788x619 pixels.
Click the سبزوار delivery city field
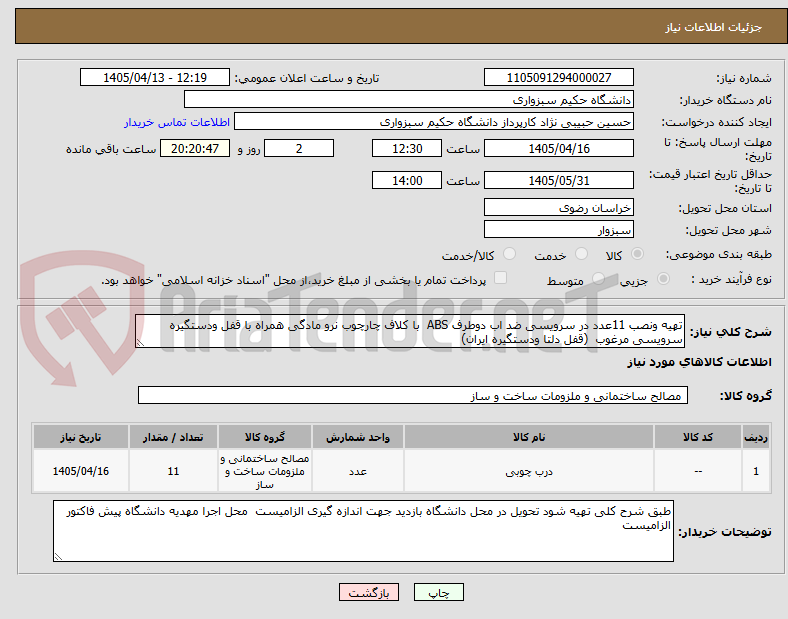click(x=558, y=230)
